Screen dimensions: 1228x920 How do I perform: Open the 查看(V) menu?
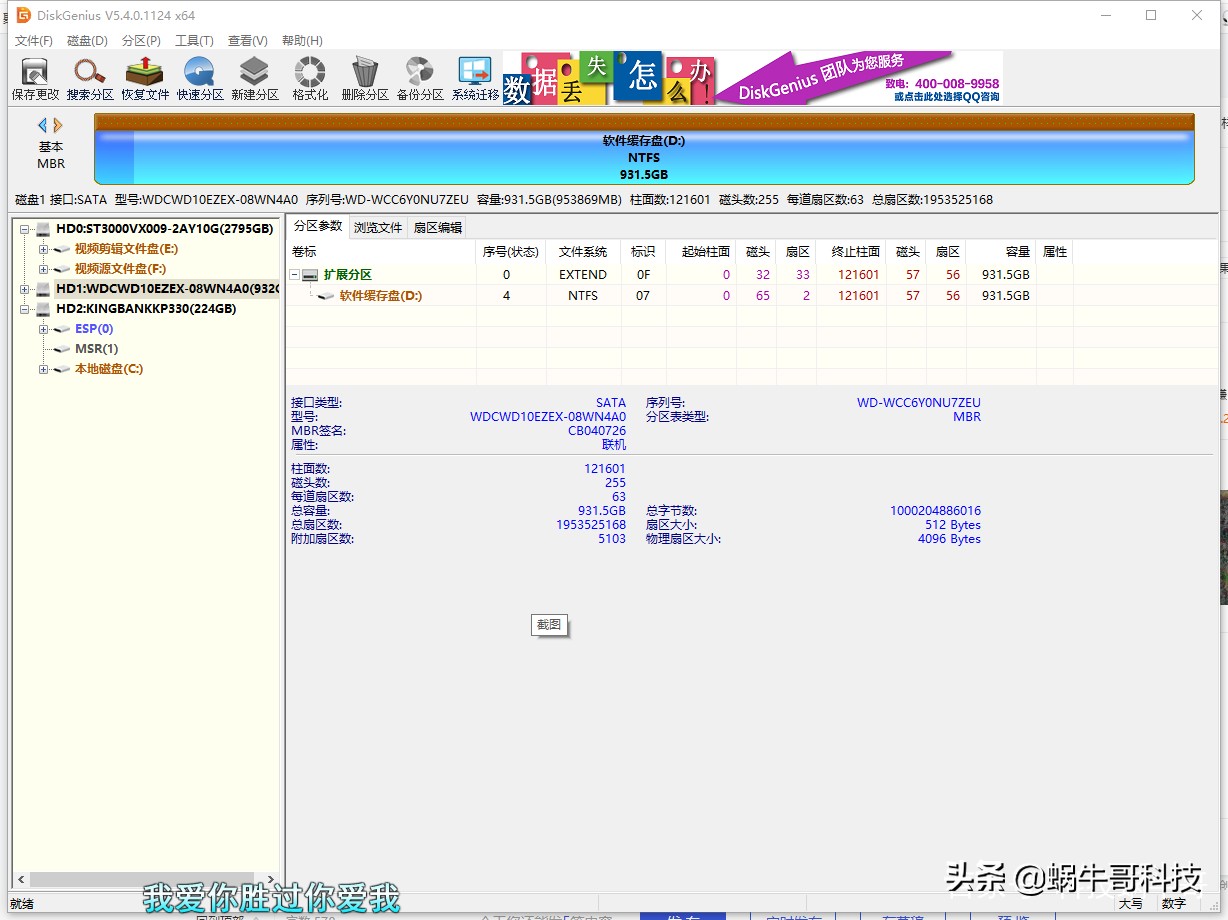(247, 41)
